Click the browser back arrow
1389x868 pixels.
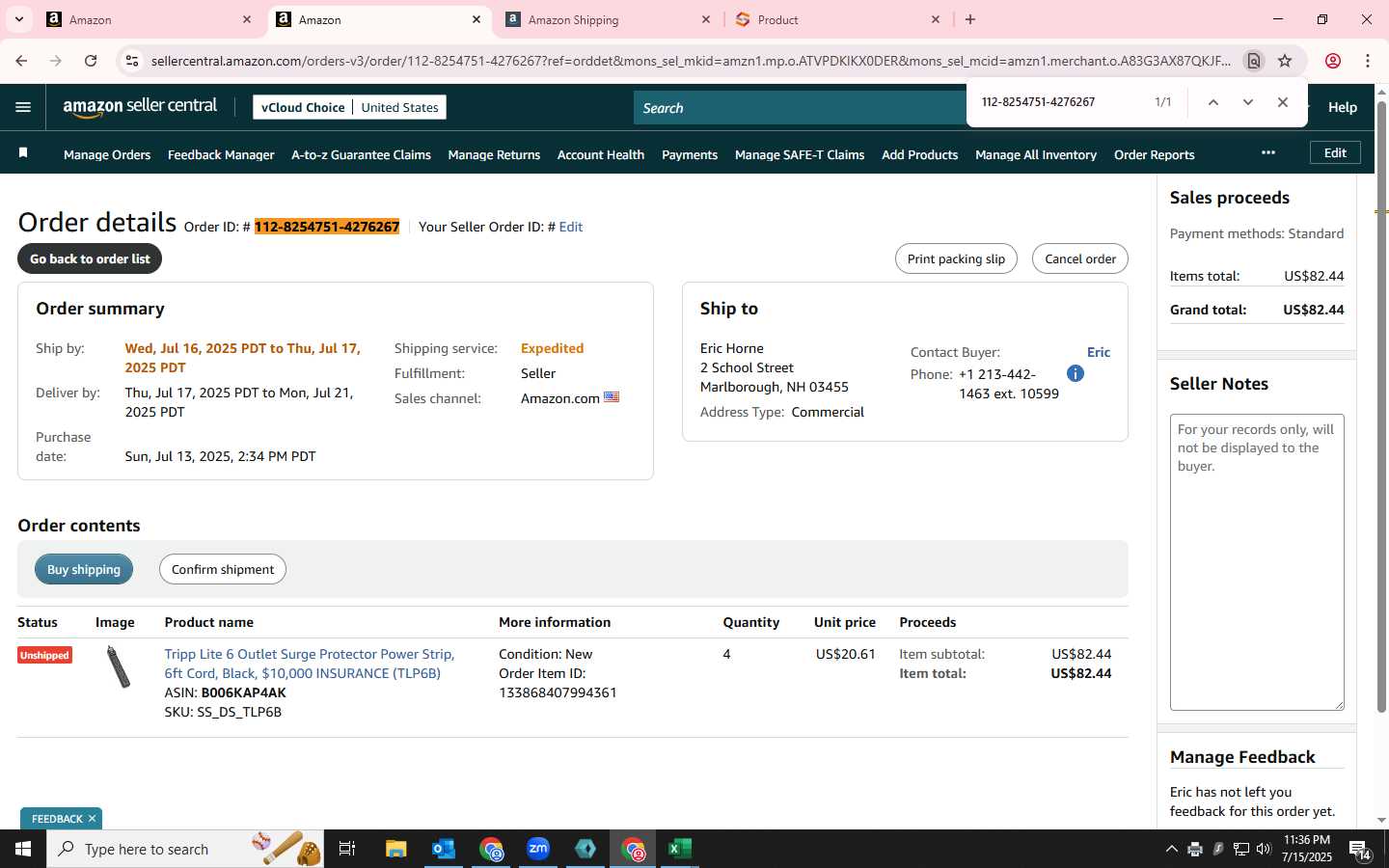click(x=21, y=61)
